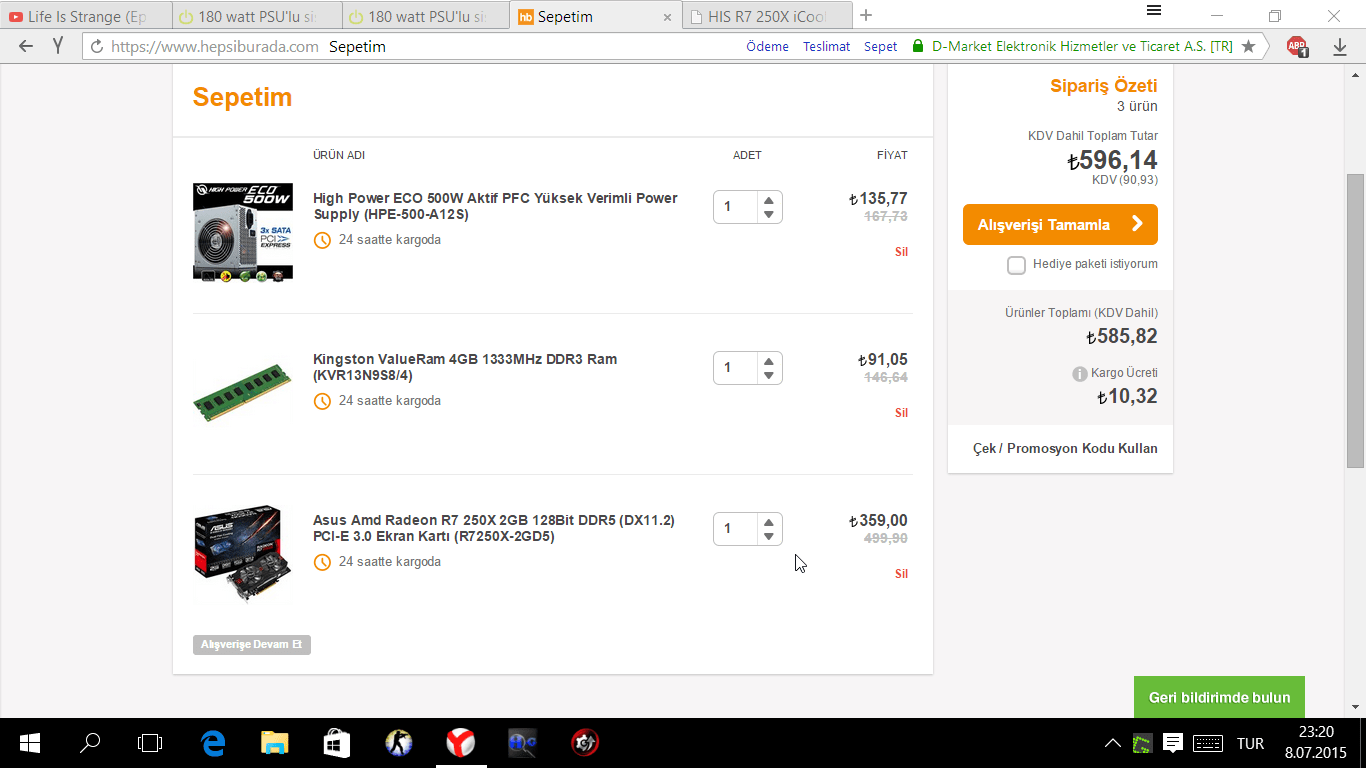Switch to Yandex Browser in the taskbar
Screen dimensions: 1366x768
pos(460,743)
